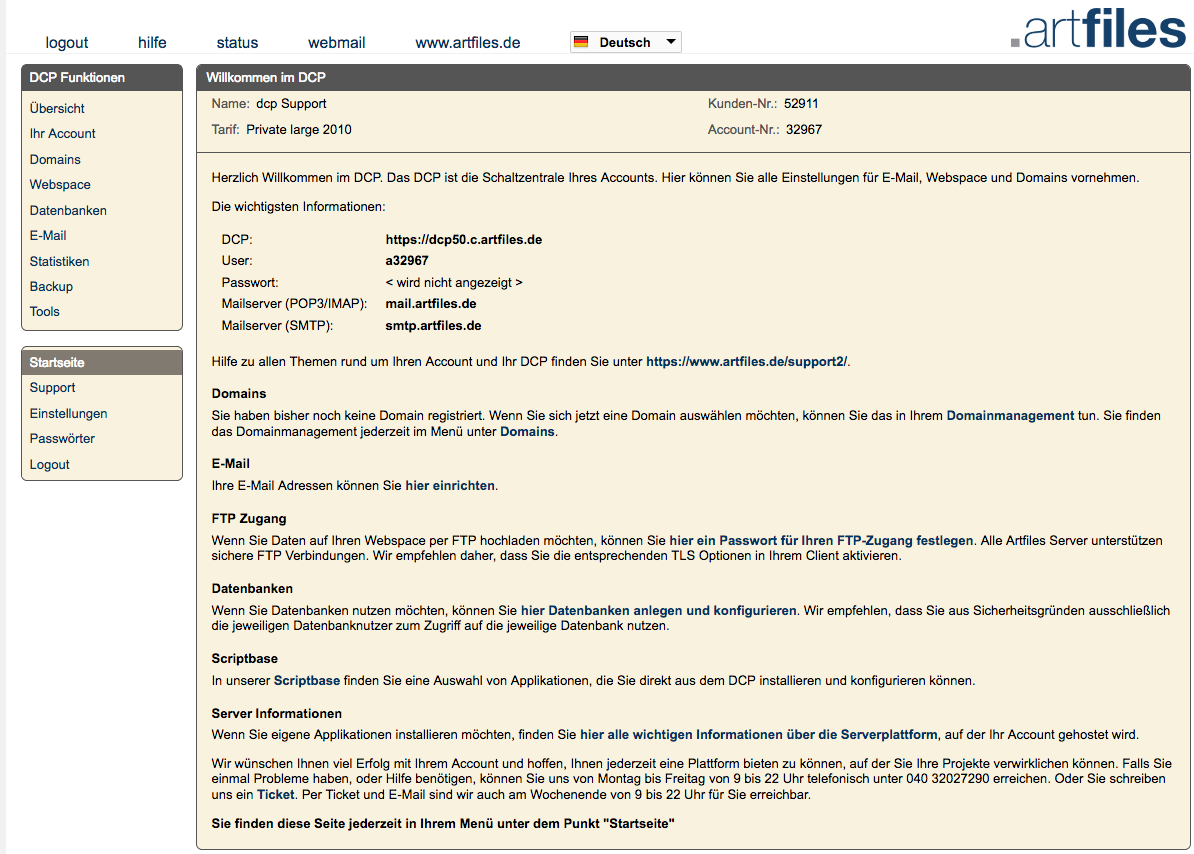
Task: Open Tools in the sidebar
Action: pyautogui.click(x=44, y=311)
